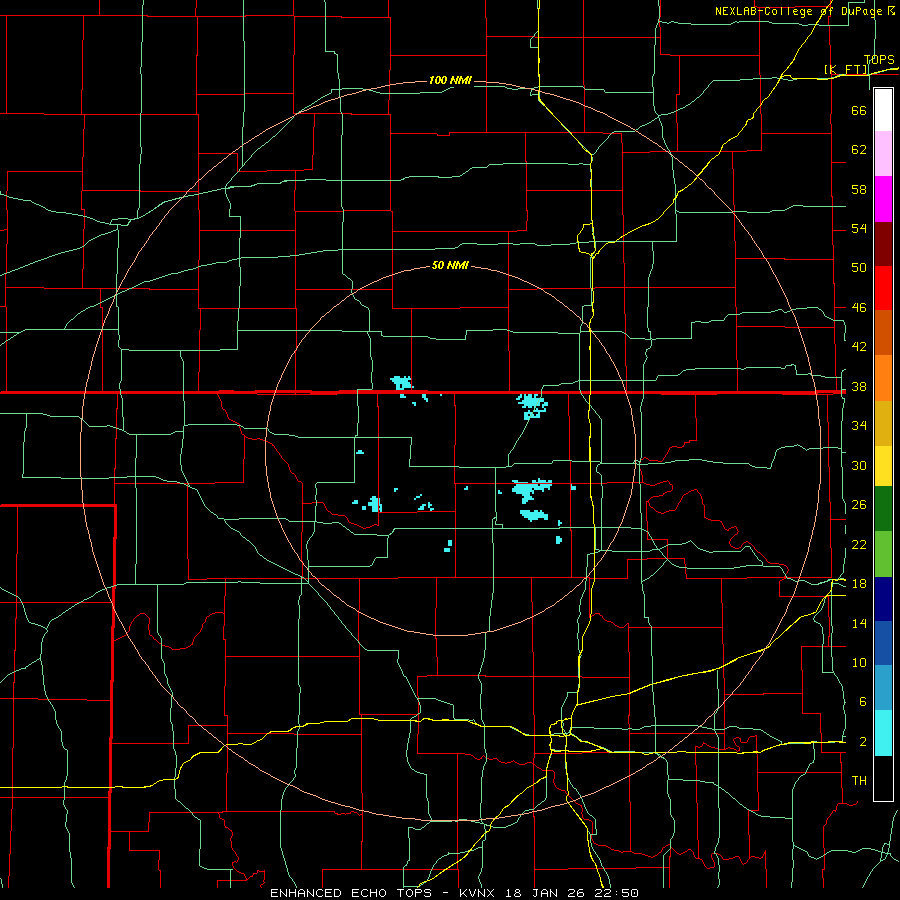Click the '54' legend value
900x900 pixels.
click(859, 228)
